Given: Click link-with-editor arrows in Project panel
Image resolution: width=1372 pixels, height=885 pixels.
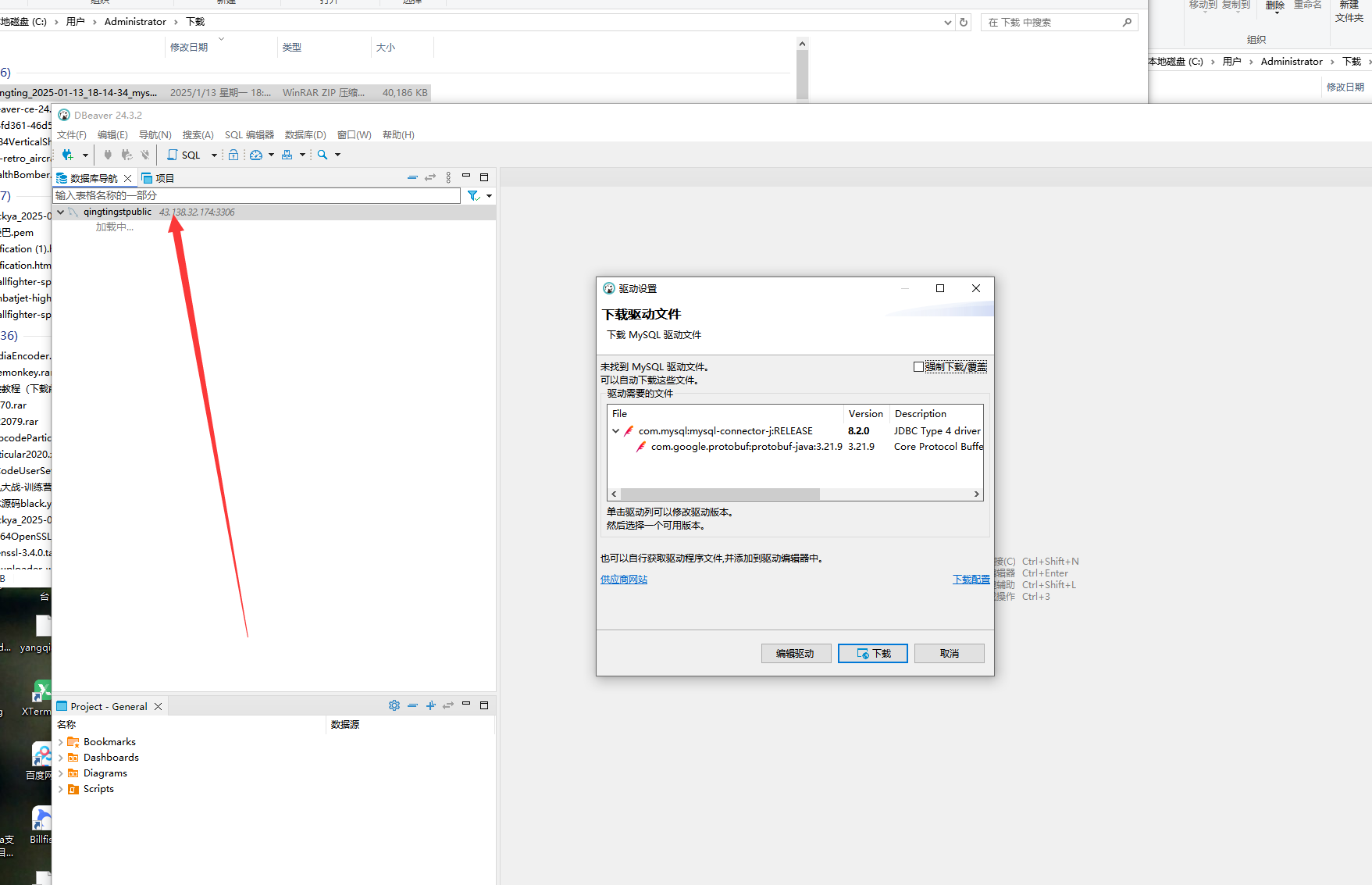Looking at the screenshot, I should (x=448, y=705).
